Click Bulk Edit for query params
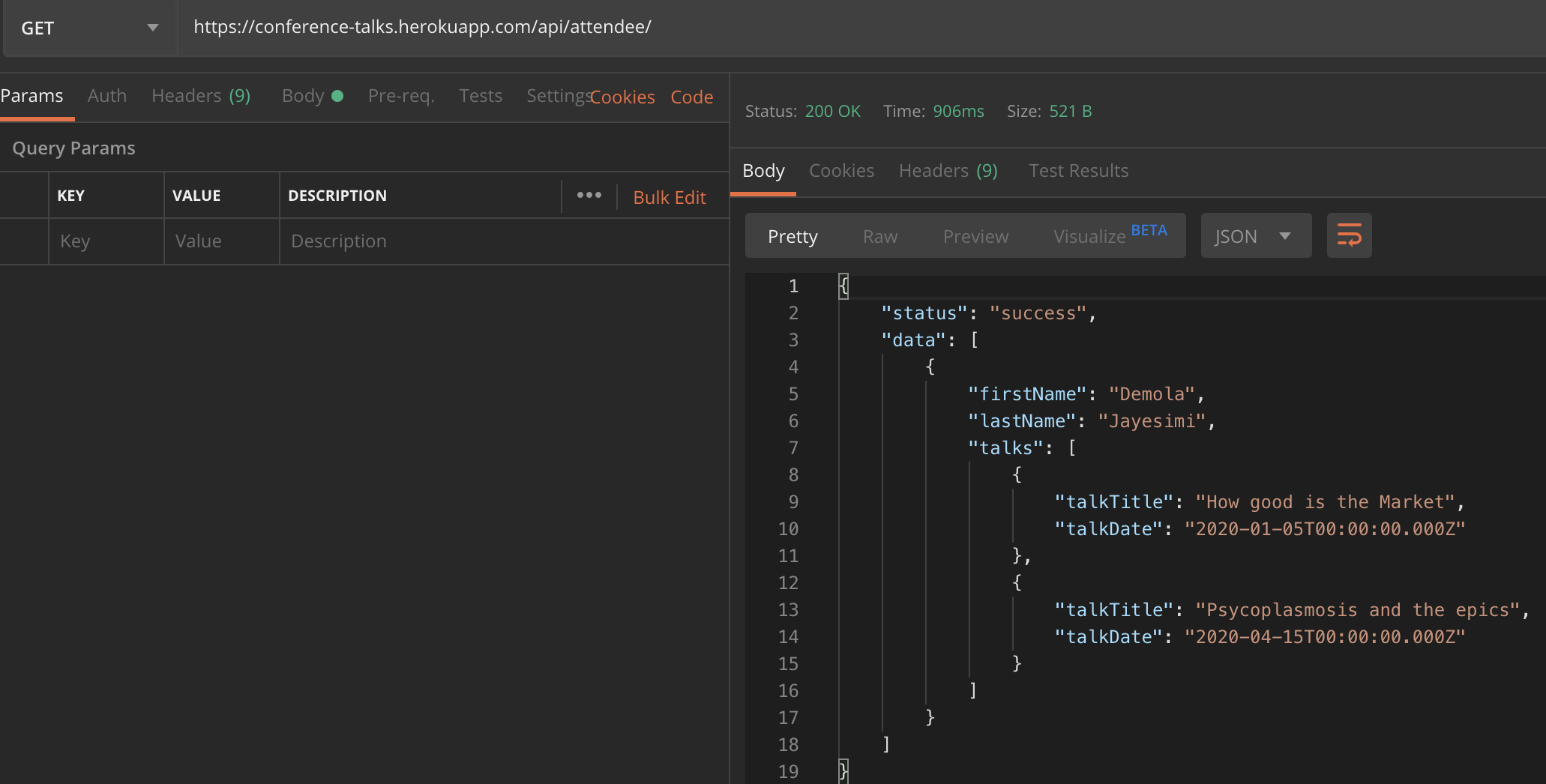 (x=670, y=197)
